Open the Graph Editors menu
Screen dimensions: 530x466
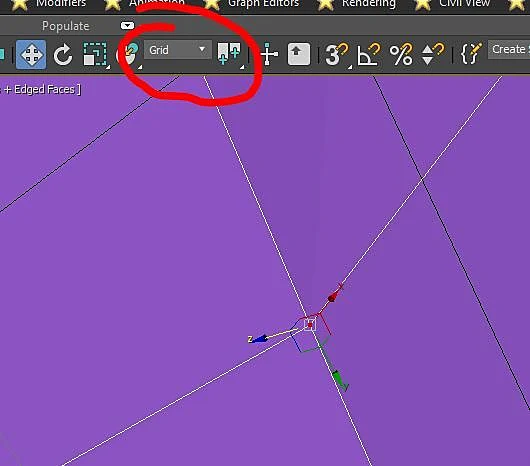click(263, 3)
